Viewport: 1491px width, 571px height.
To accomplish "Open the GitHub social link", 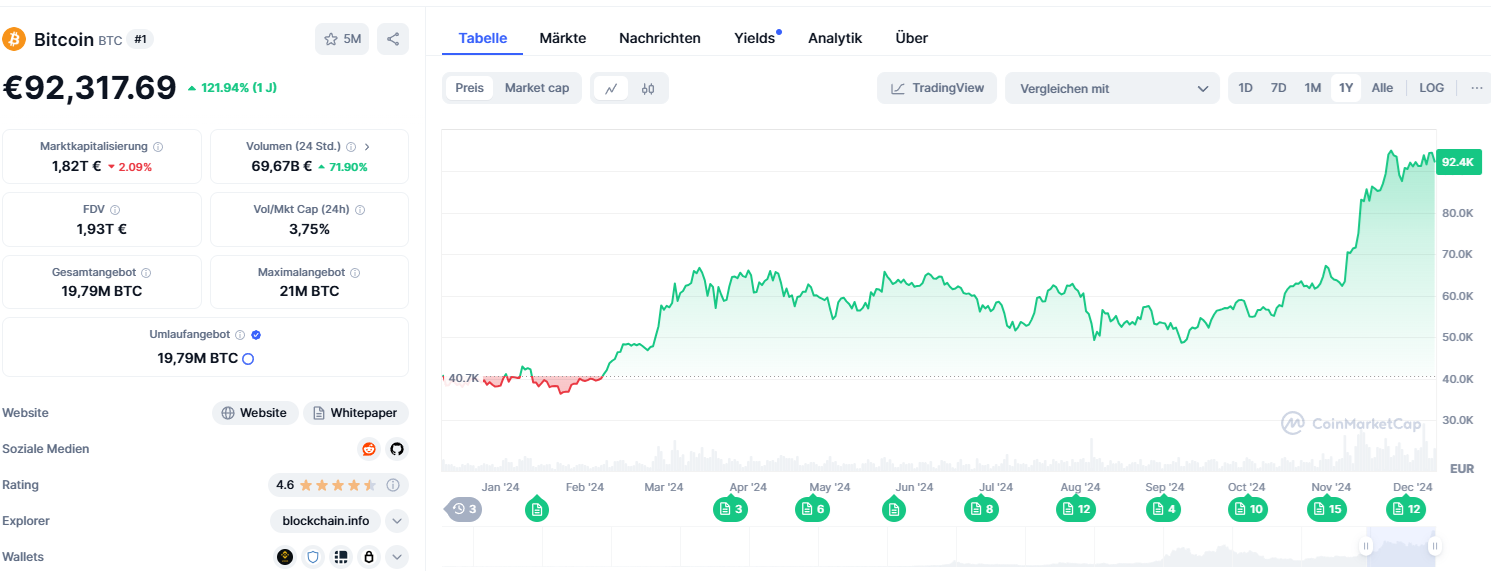I will [396, 449].
